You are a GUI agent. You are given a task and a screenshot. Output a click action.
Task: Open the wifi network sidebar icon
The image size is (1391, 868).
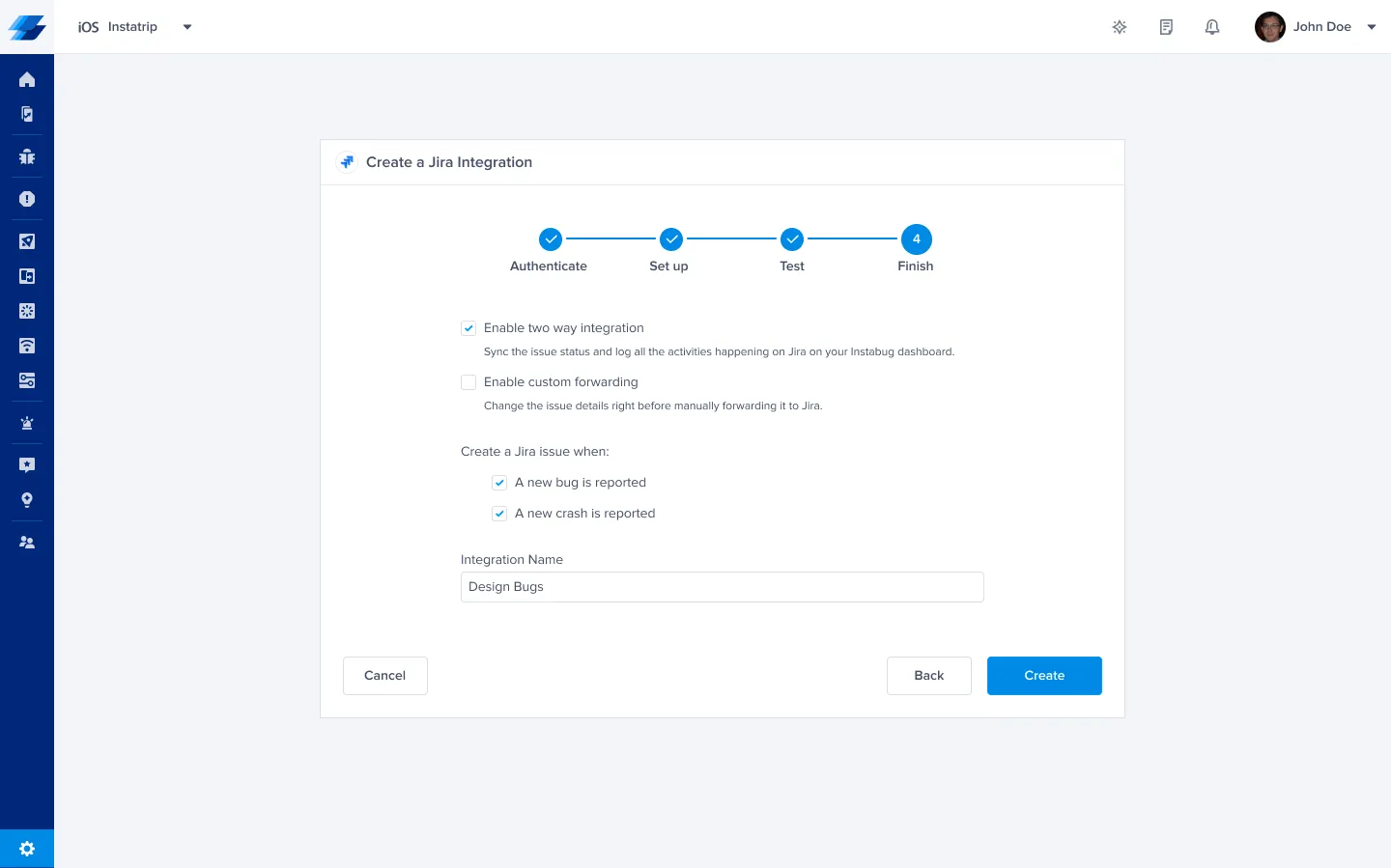coord(27,346)
